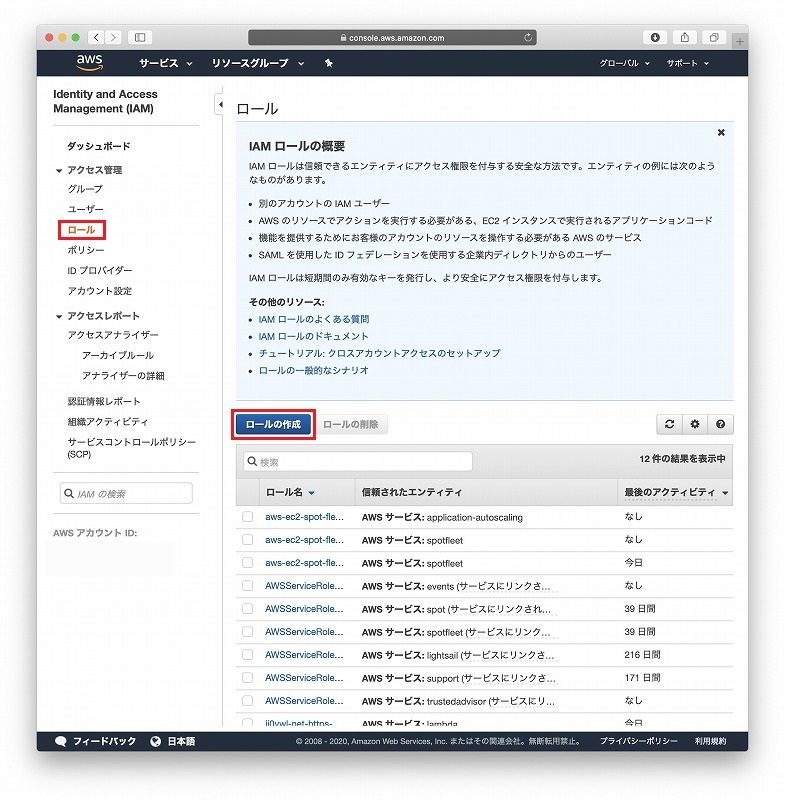Screen dimensions: 785x800
Task: Open Safari downloads icon
Action: [655, 37]
